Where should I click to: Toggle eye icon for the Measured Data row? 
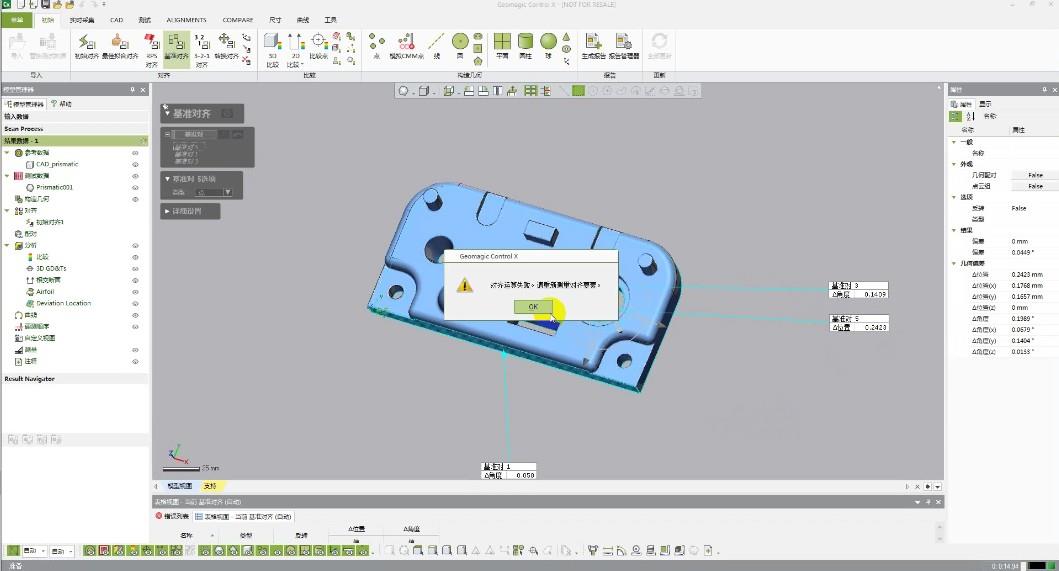pos(135,176)
